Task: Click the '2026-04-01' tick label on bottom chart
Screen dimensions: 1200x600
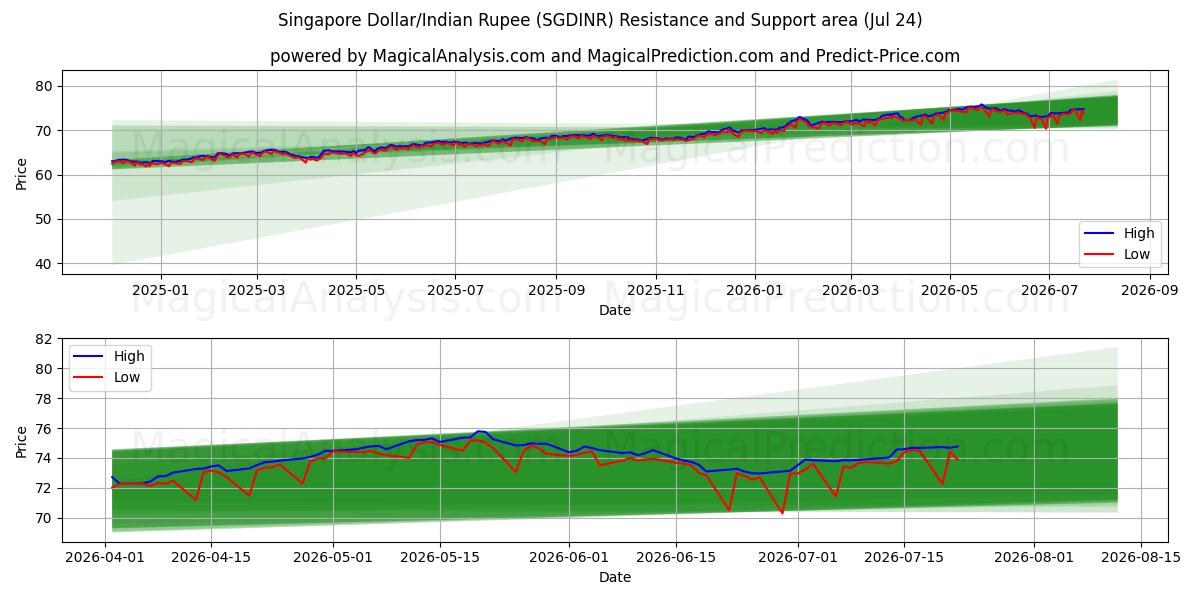Action: (x=105, y=557)
